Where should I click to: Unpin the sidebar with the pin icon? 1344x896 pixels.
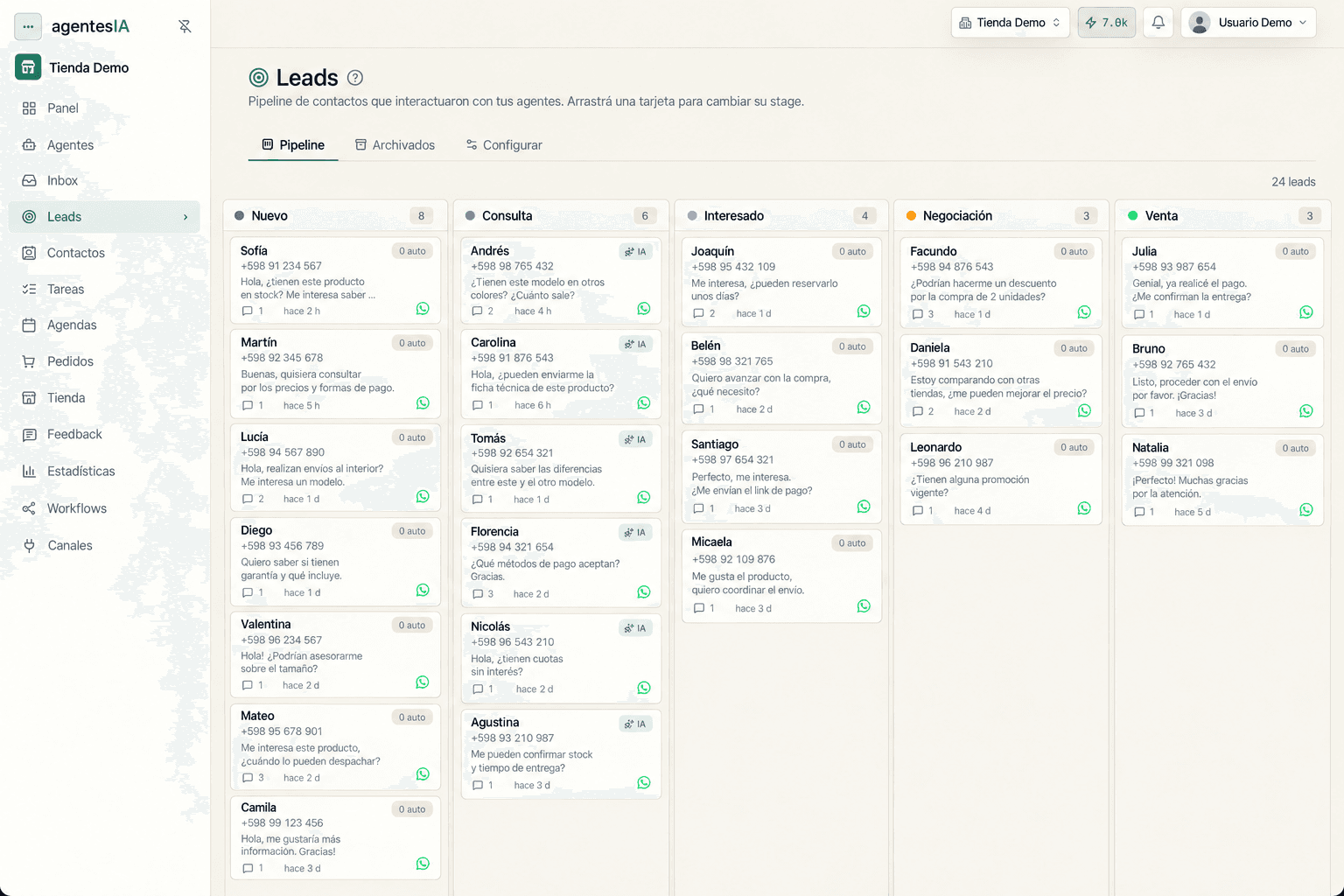185,26
